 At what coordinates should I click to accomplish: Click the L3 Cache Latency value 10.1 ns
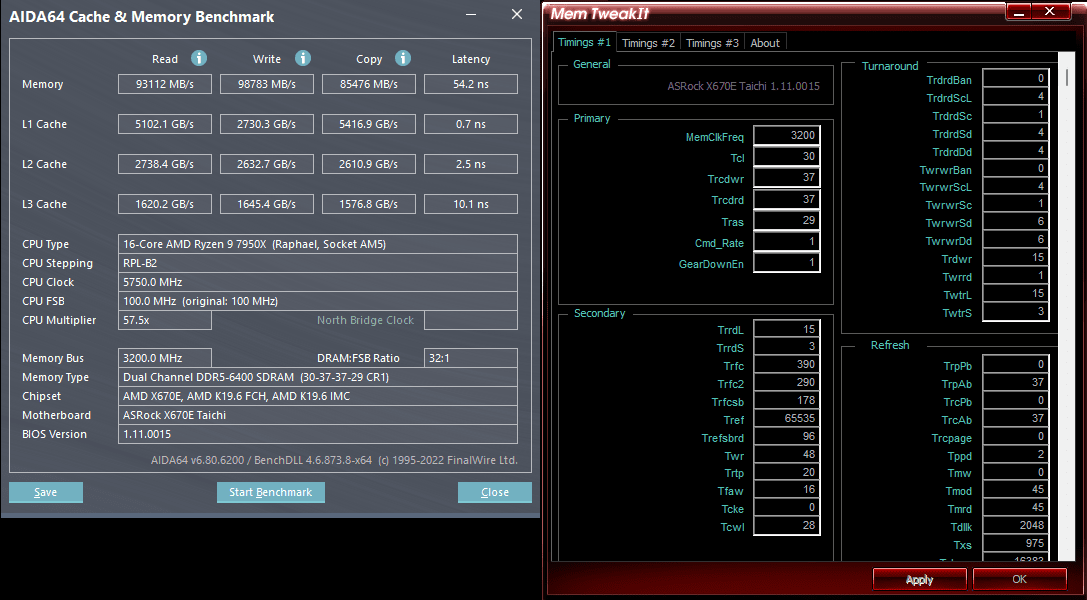pos(471,204)
